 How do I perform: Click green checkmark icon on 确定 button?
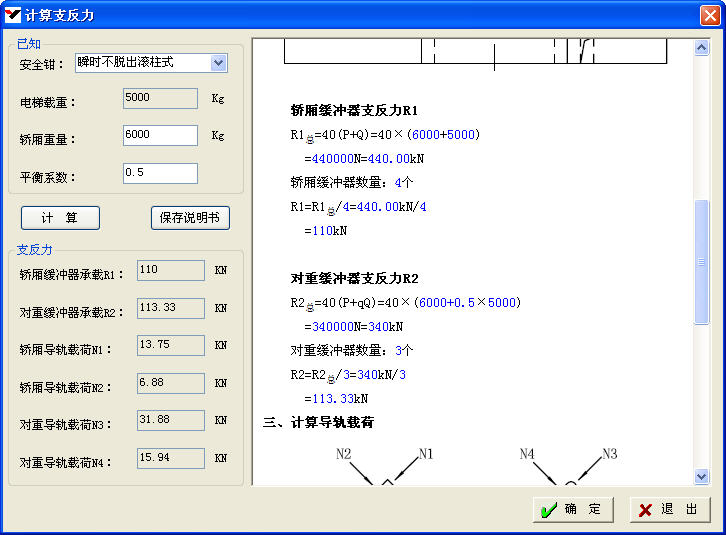tap(548, 510)
